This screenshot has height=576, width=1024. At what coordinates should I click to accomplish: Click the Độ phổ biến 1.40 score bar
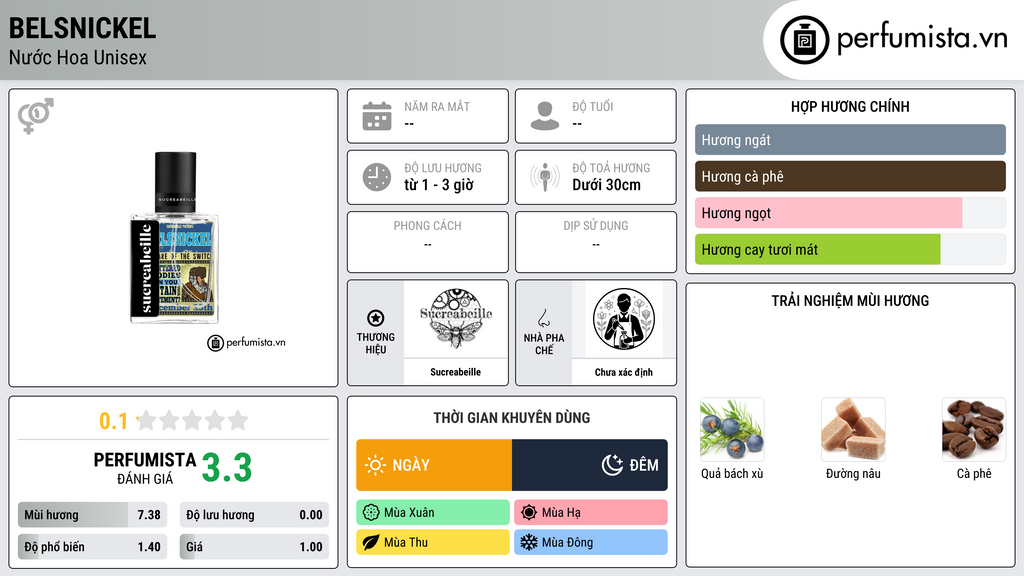pos(93,547)
